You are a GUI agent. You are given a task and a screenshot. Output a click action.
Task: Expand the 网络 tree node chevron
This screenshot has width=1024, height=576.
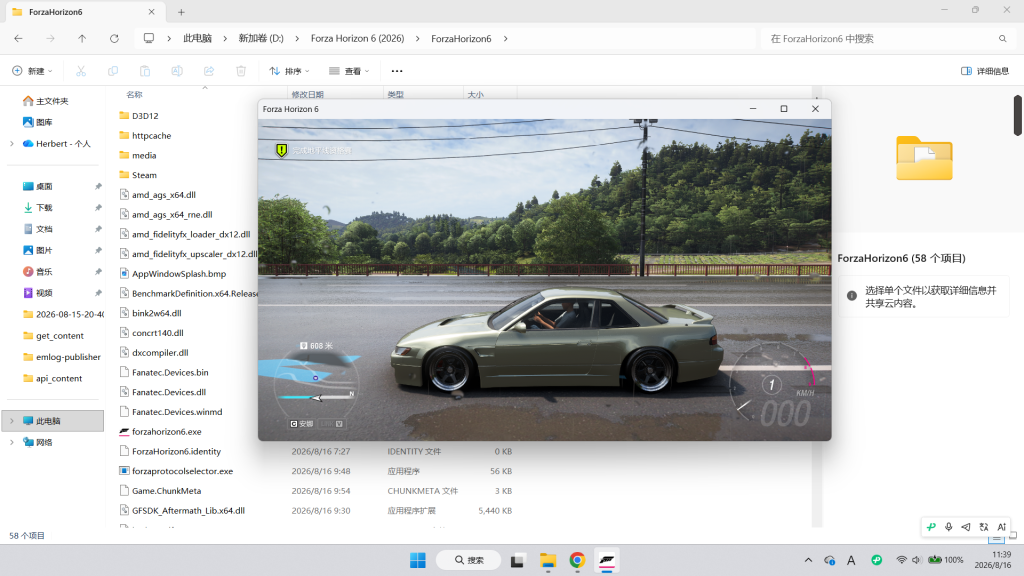point(12,442)
